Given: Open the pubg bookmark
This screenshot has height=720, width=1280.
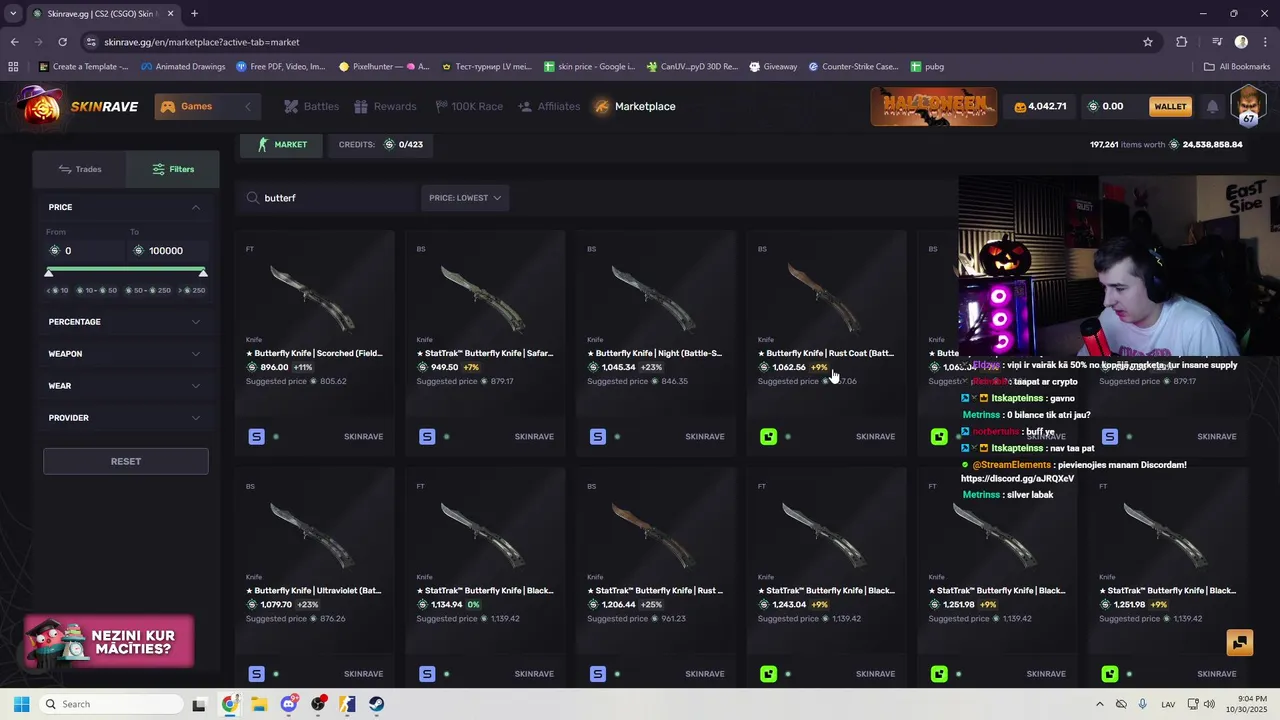Looking at the screenshot, I should click(x=927, y=67).
